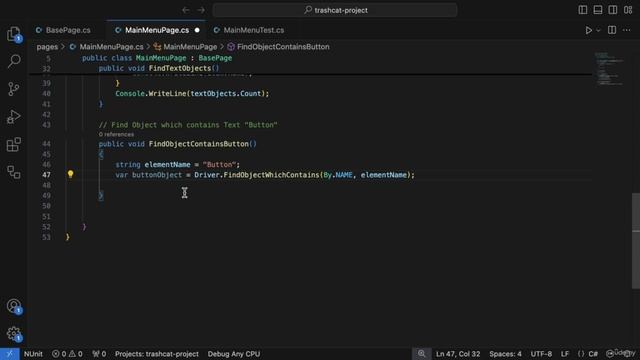Change the UTF-8 file encoding
The image size is (640, 360).
(541, 354)
